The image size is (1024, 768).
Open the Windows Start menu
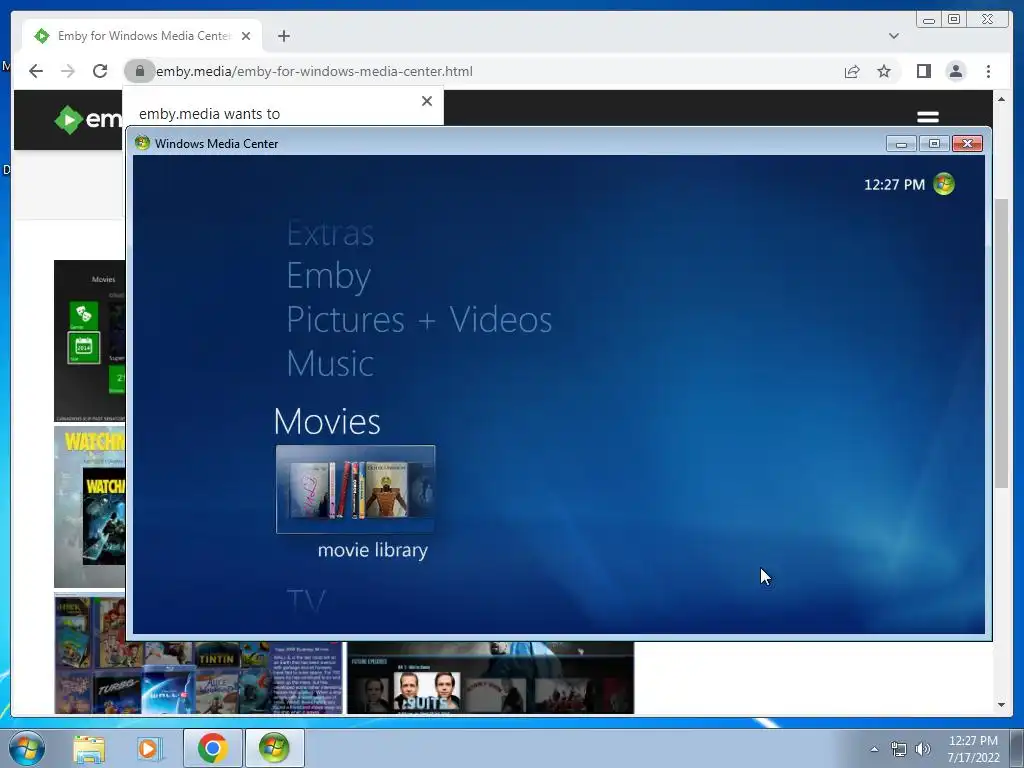pyautogui.click(x=27, y=748)
